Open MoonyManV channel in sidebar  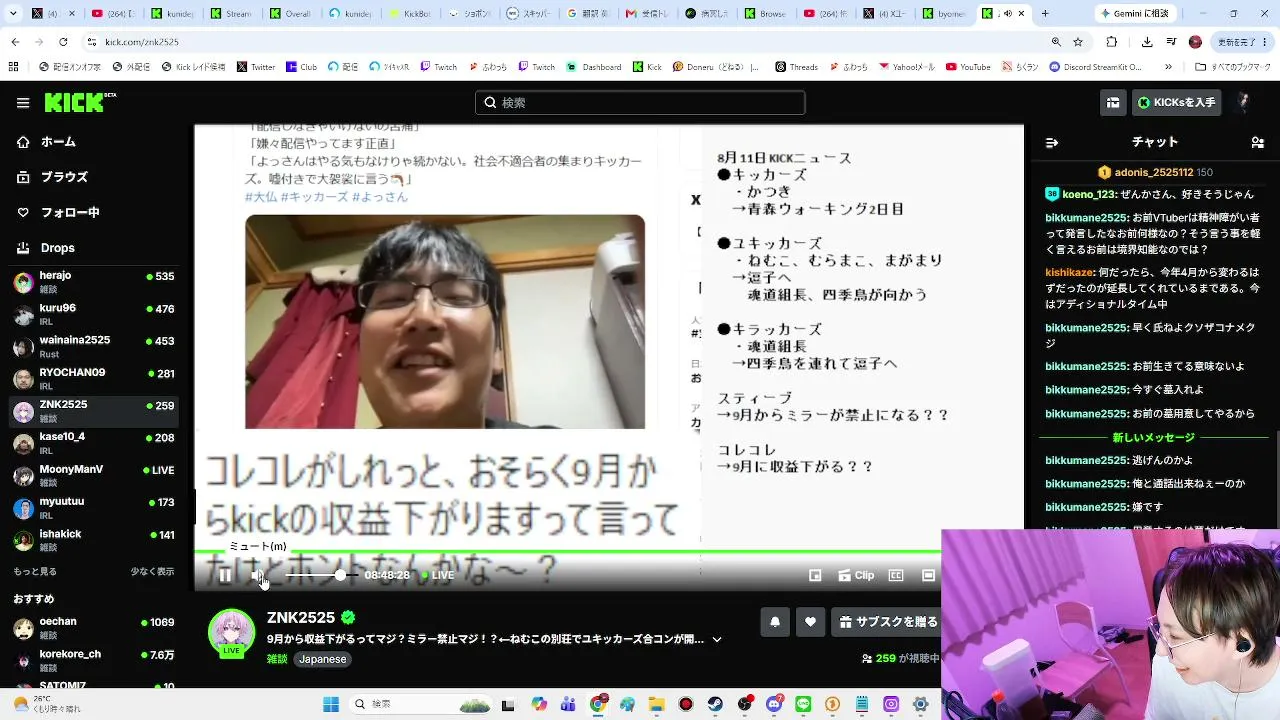click(96, 475)
